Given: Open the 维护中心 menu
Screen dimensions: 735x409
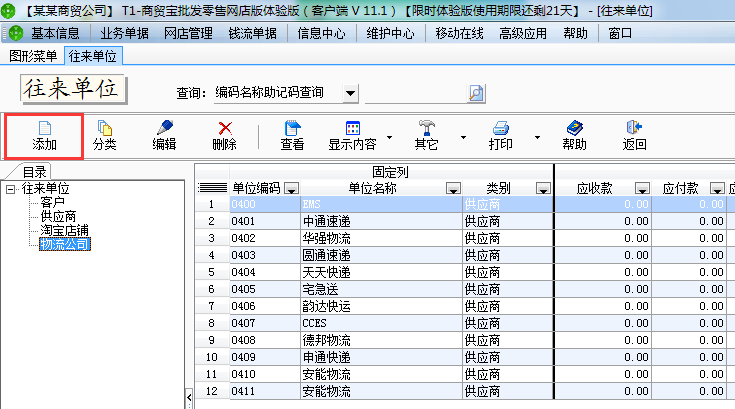Looking at the screenshot, I should point(390,33).
